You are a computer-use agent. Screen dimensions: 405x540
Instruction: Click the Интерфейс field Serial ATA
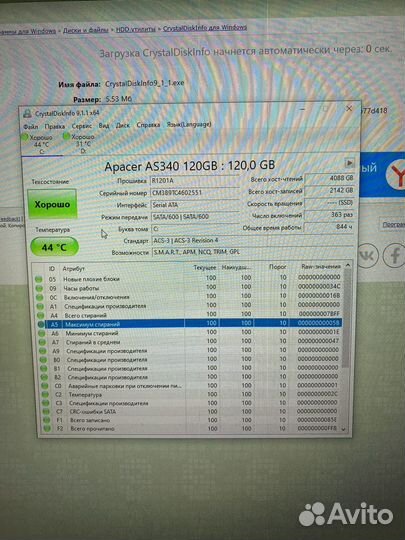[195, 205]
